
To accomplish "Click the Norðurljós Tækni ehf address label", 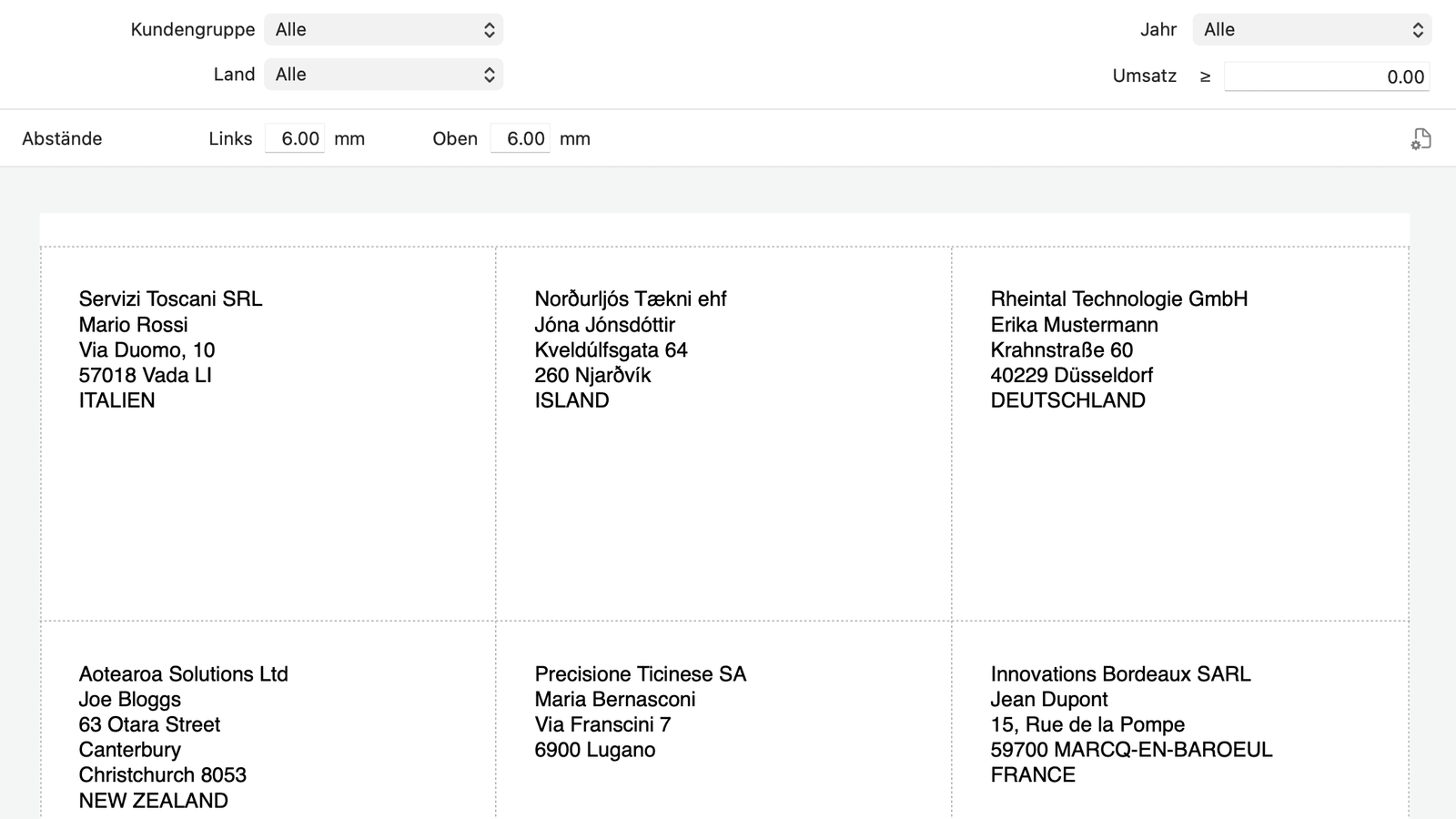I will (x=723, y=433).
